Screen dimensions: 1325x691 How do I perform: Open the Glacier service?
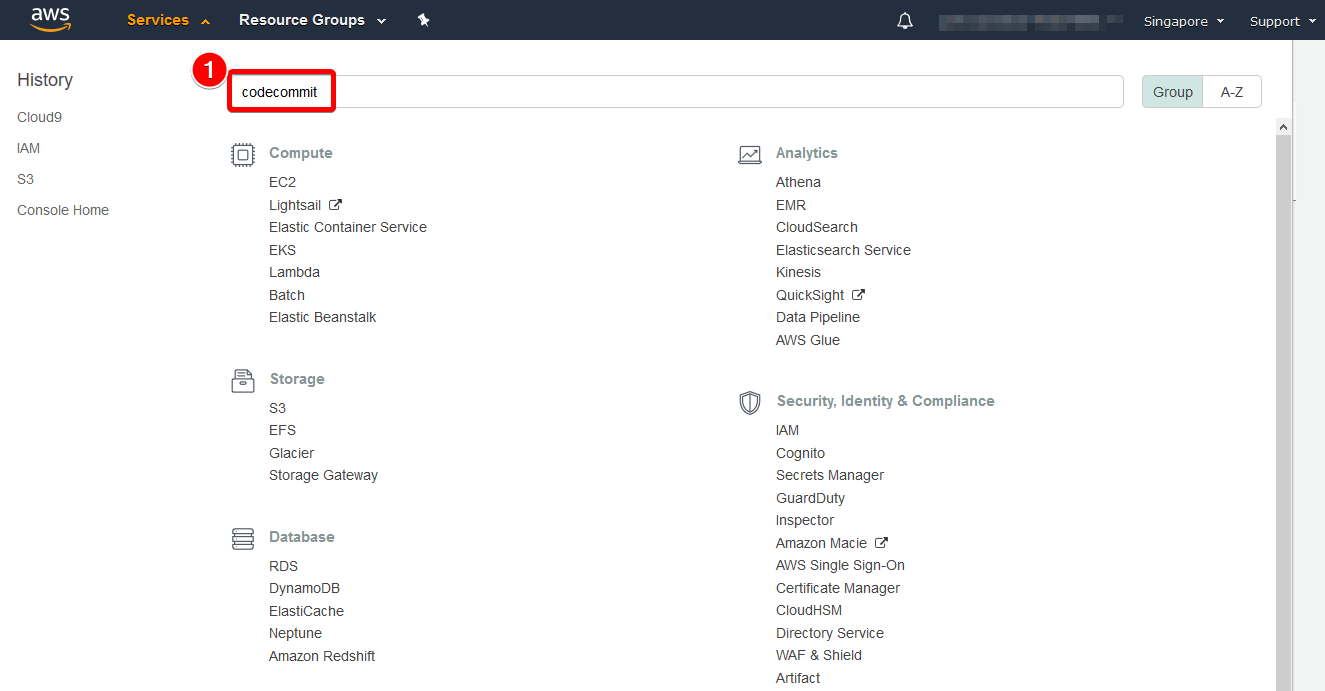click(291, 453)
